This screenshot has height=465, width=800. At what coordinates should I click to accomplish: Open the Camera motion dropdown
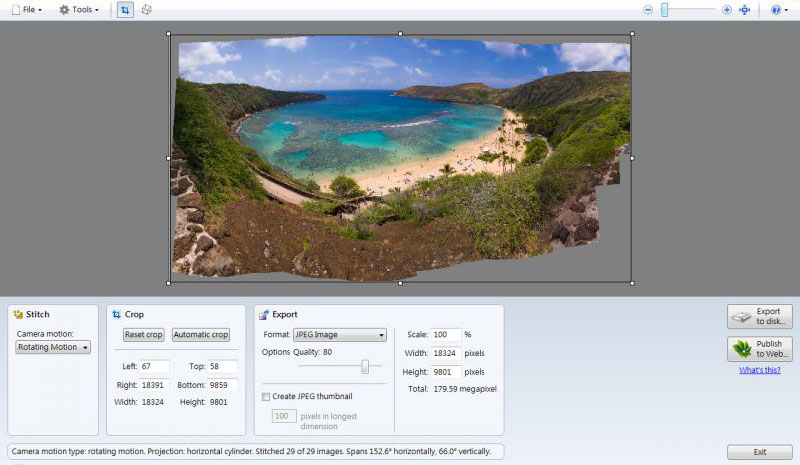pos(53,347)
